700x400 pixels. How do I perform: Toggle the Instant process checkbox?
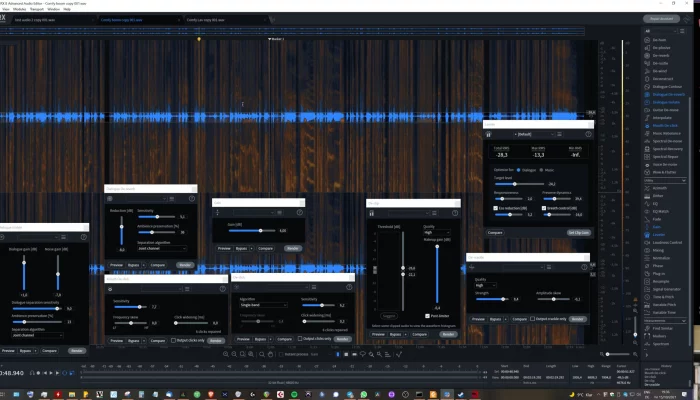pos(281,354)
